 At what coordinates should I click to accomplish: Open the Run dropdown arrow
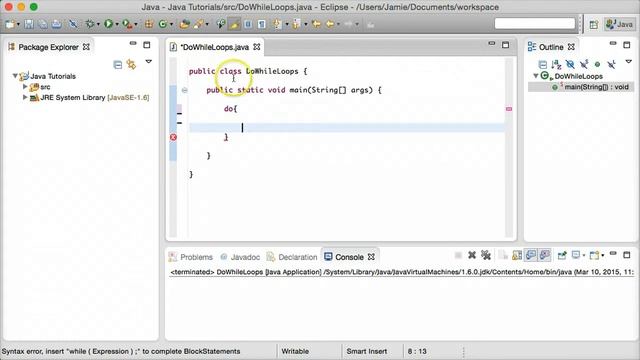coord(117,24)
